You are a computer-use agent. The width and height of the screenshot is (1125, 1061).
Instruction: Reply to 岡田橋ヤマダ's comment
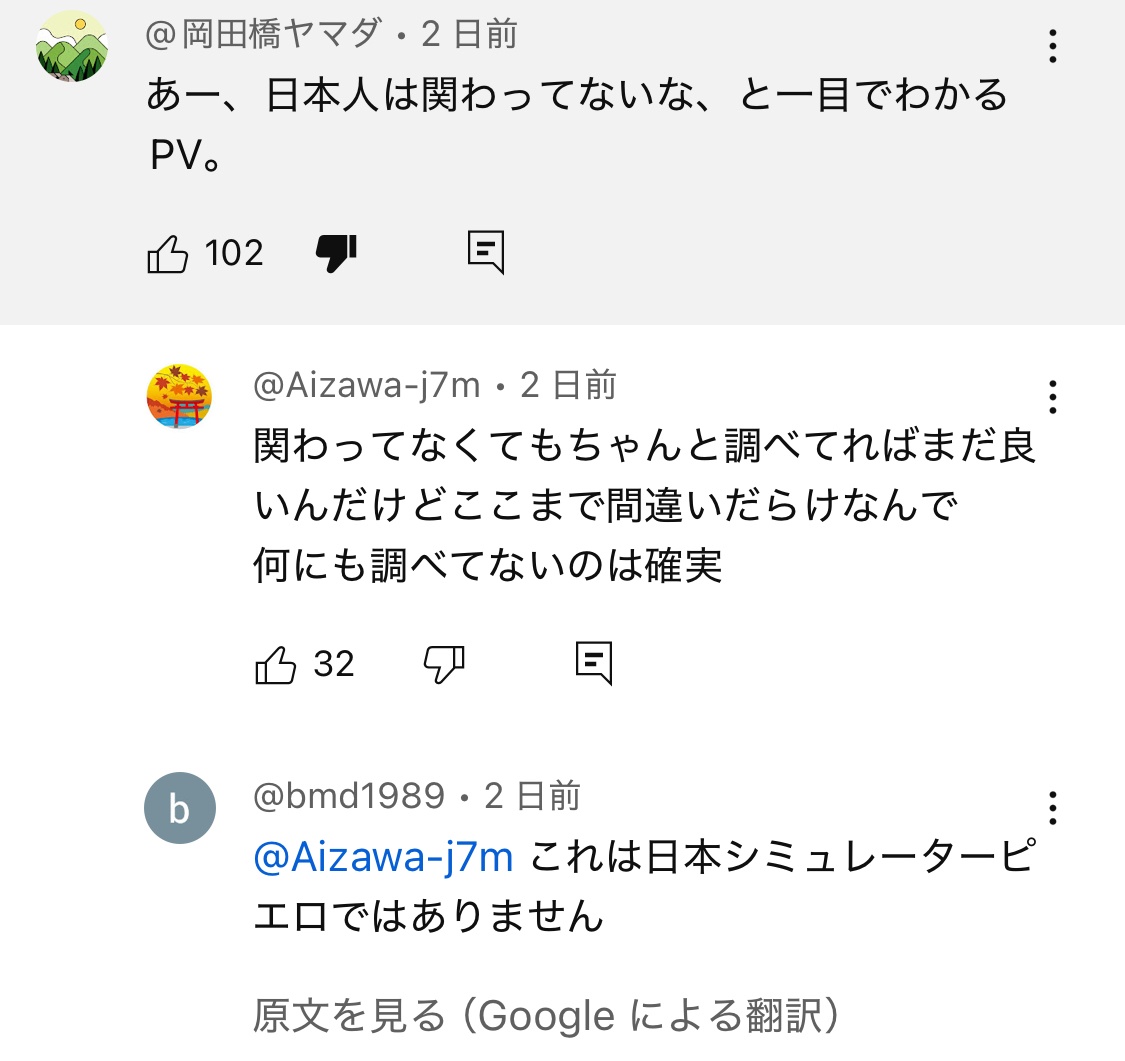(x=486, y=254)
